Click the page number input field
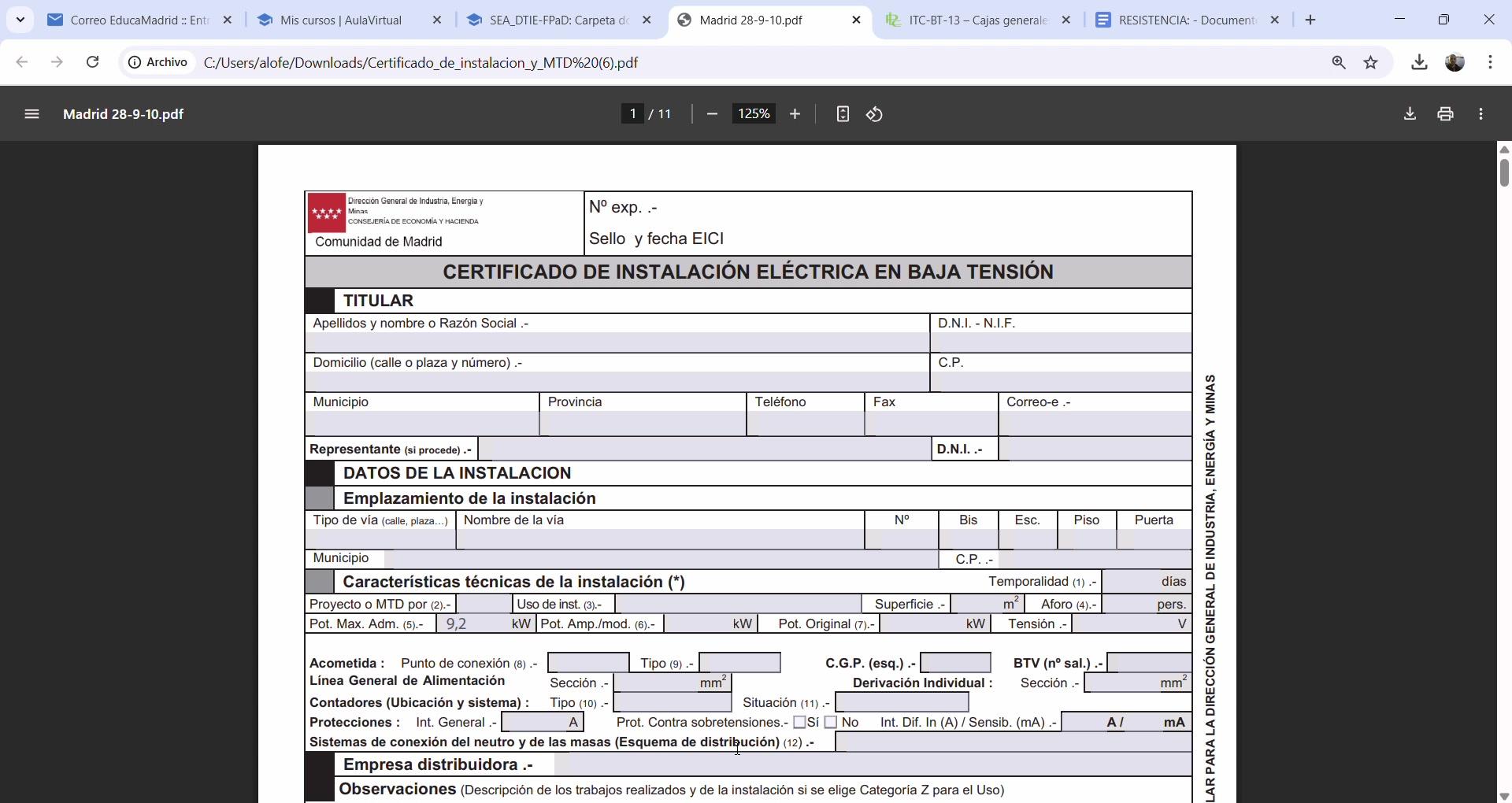The height and width of the screenshot is (803, 1512). [x=632, y=114]
